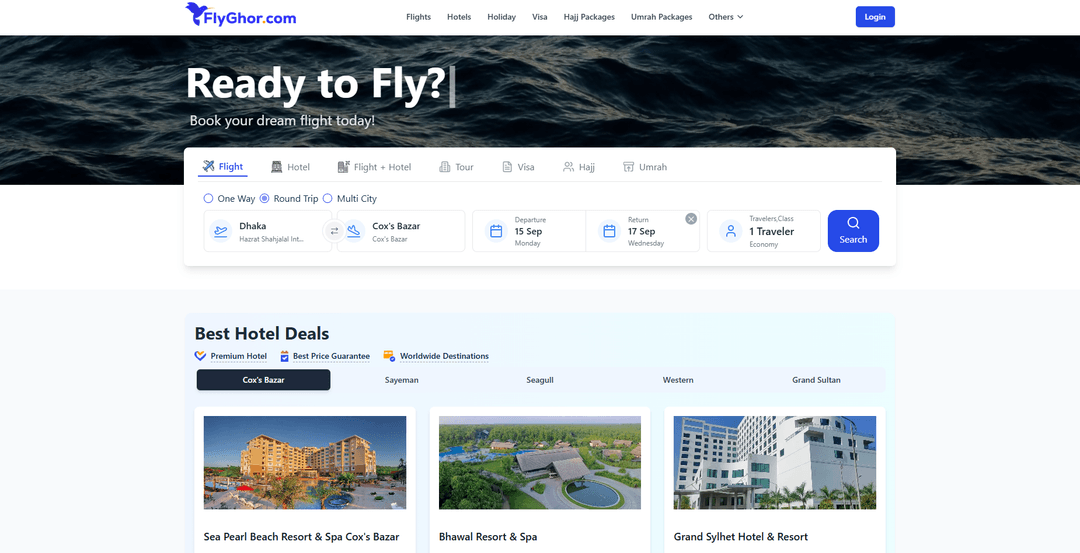The height and width of the screenshot is (553, 1080).
Task: Select the Sayeman hotel deals tab
Action: pos(402,380)
